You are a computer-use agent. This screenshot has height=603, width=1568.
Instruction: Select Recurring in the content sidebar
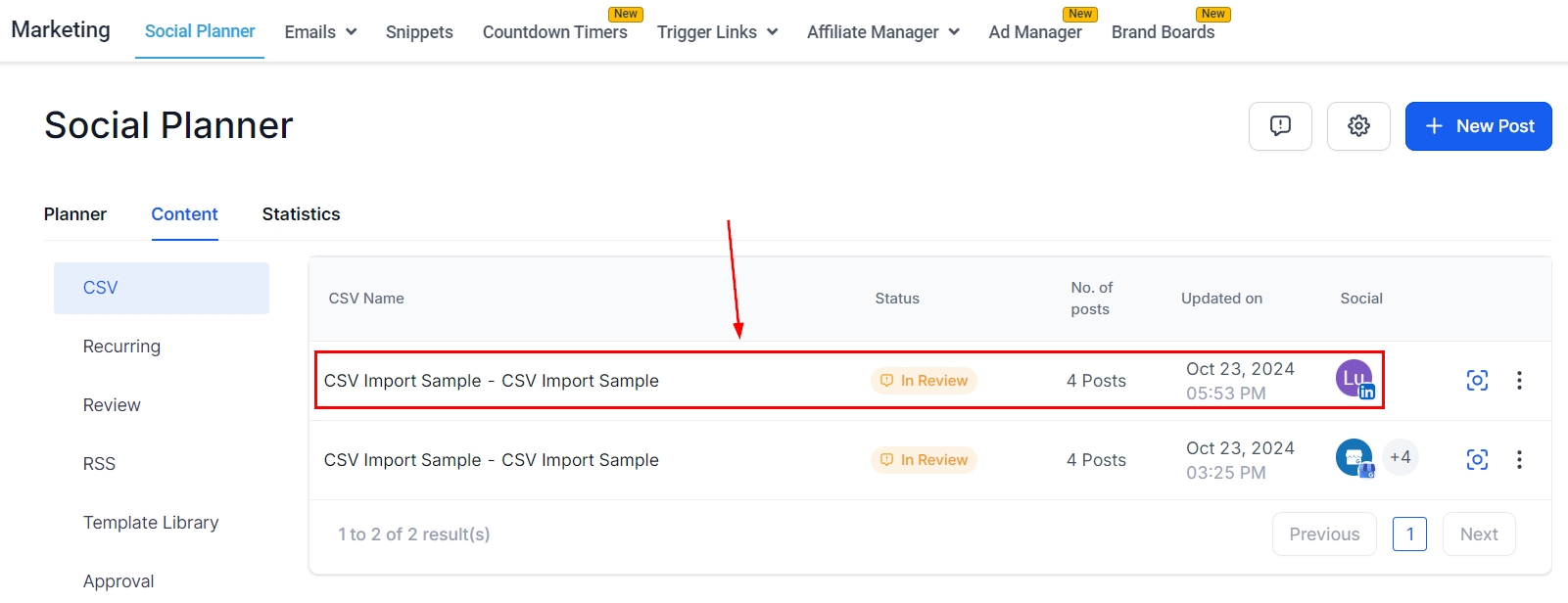point(121,347)
